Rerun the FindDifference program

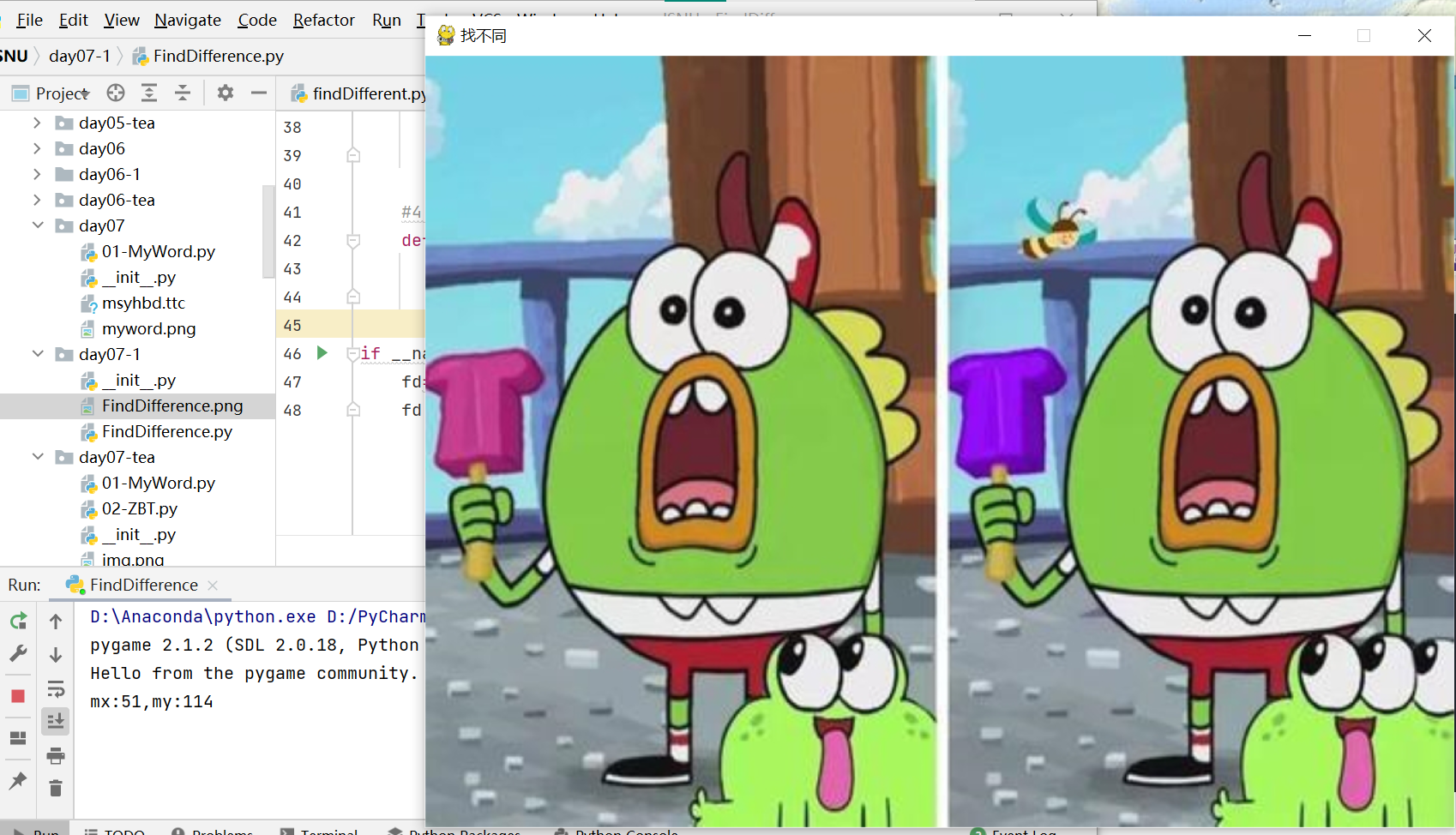[x=17, y=620]
